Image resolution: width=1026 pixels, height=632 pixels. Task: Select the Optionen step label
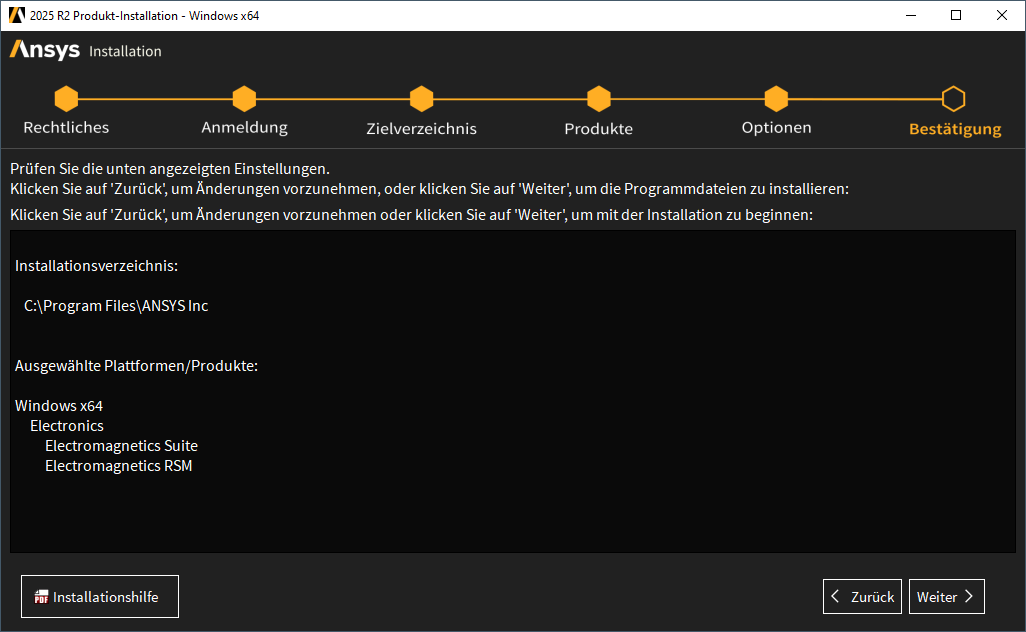[x=776, y=128]
